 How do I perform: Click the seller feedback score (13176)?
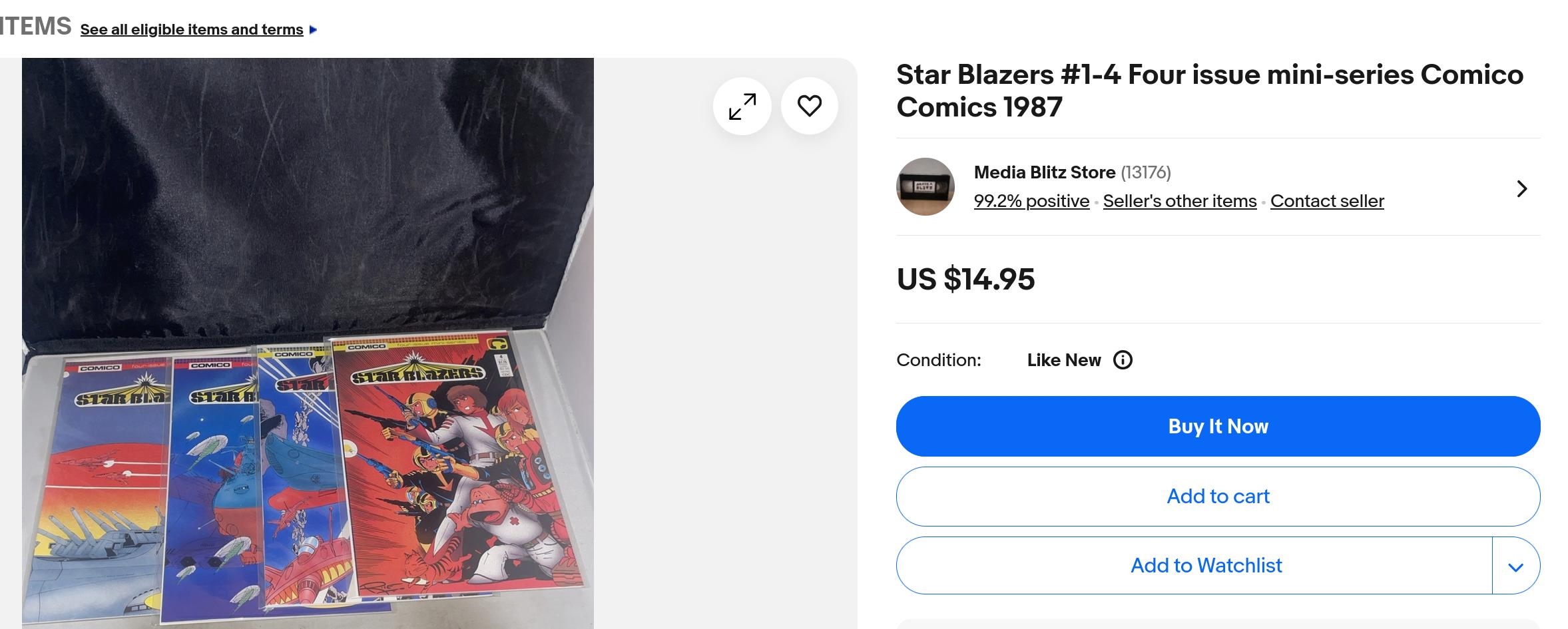[1145, 172]
